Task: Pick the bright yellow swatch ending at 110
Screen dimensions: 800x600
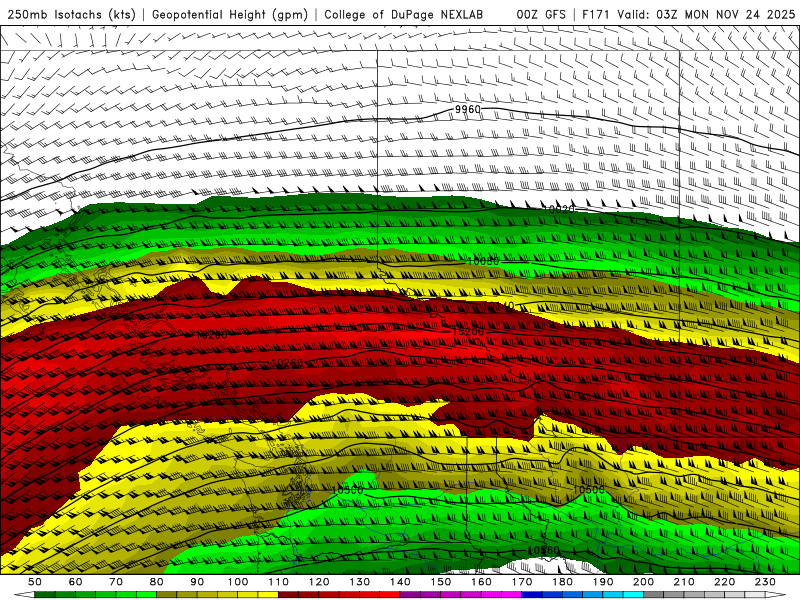Action: coord(268,595)
